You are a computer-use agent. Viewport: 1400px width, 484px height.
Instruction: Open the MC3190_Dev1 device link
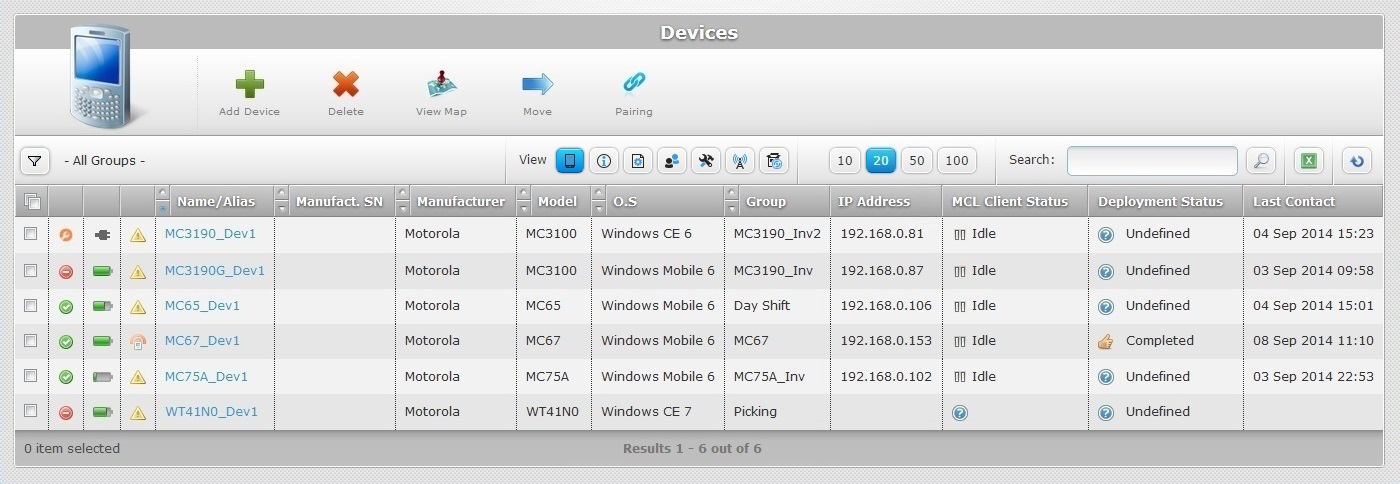pyautogui.click(x=210, y=234)
